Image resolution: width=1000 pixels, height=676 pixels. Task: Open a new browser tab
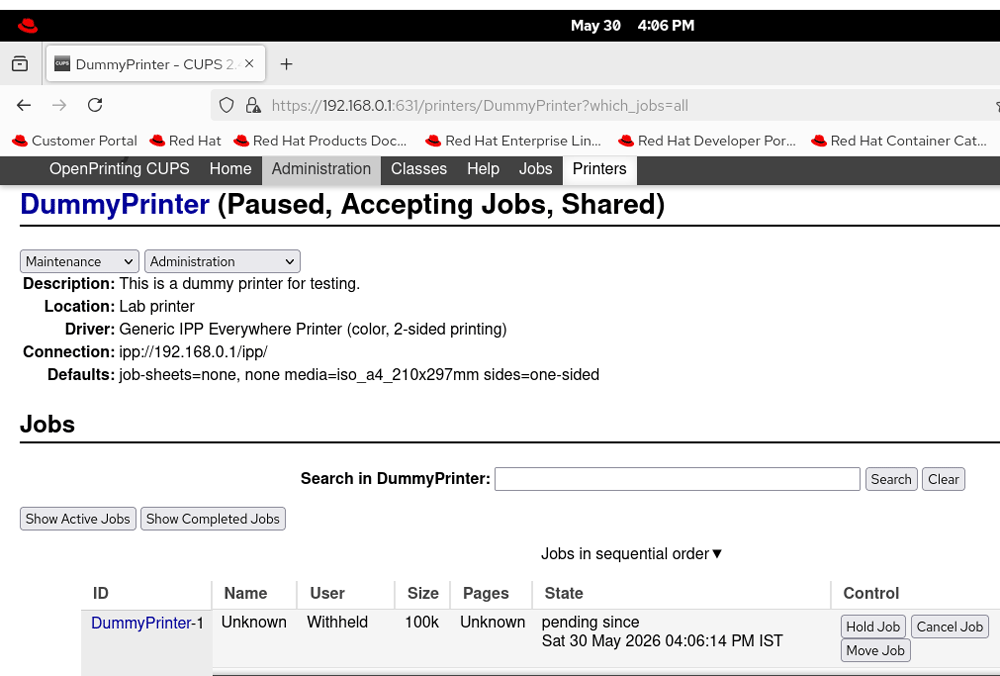286,64
